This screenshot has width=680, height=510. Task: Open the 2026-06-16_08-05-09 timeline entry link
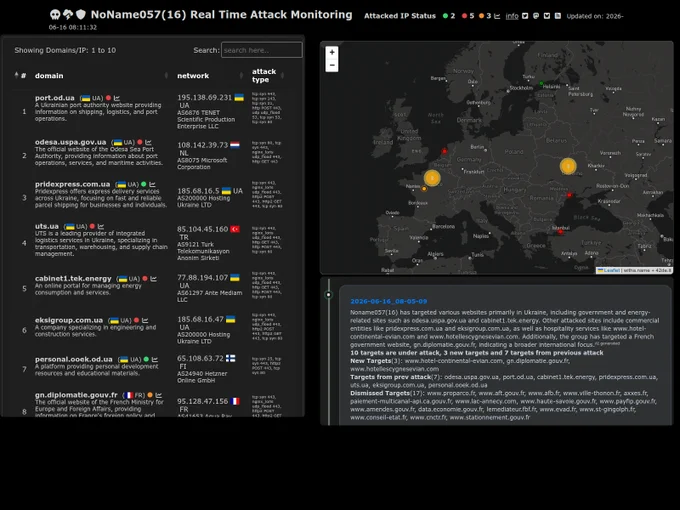tap(389, 301)
